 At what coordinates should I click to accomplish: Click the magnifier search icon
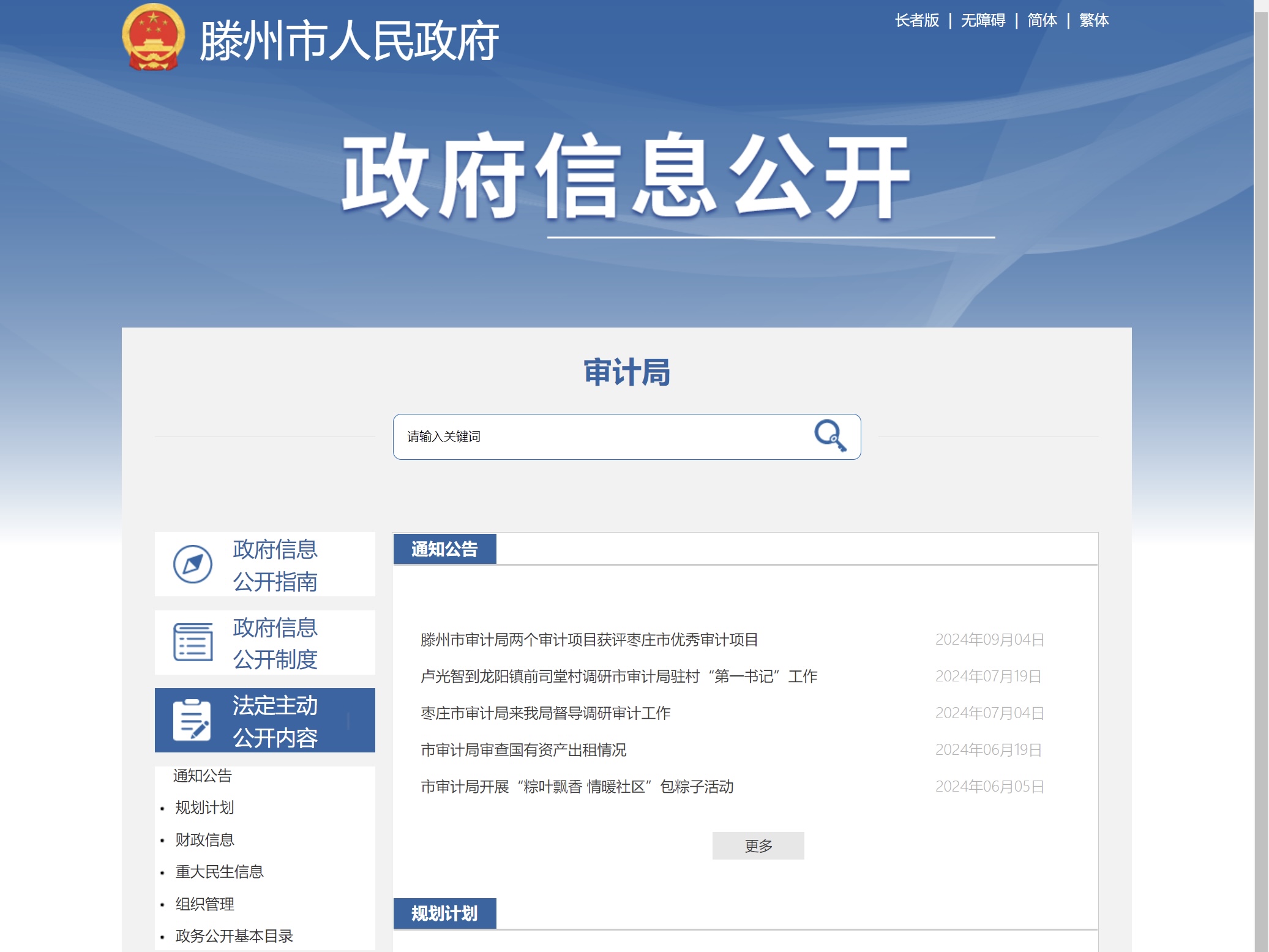(830, 436)
